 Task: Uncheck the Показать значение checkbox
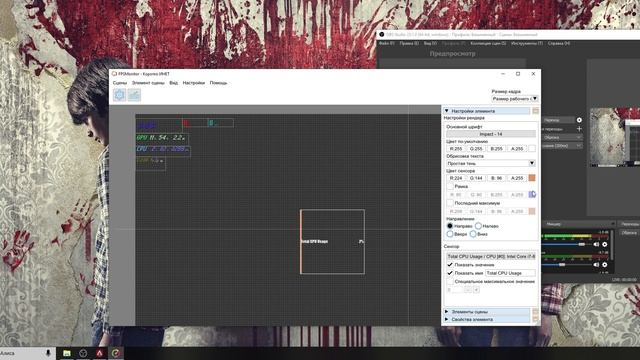(450, 264)
